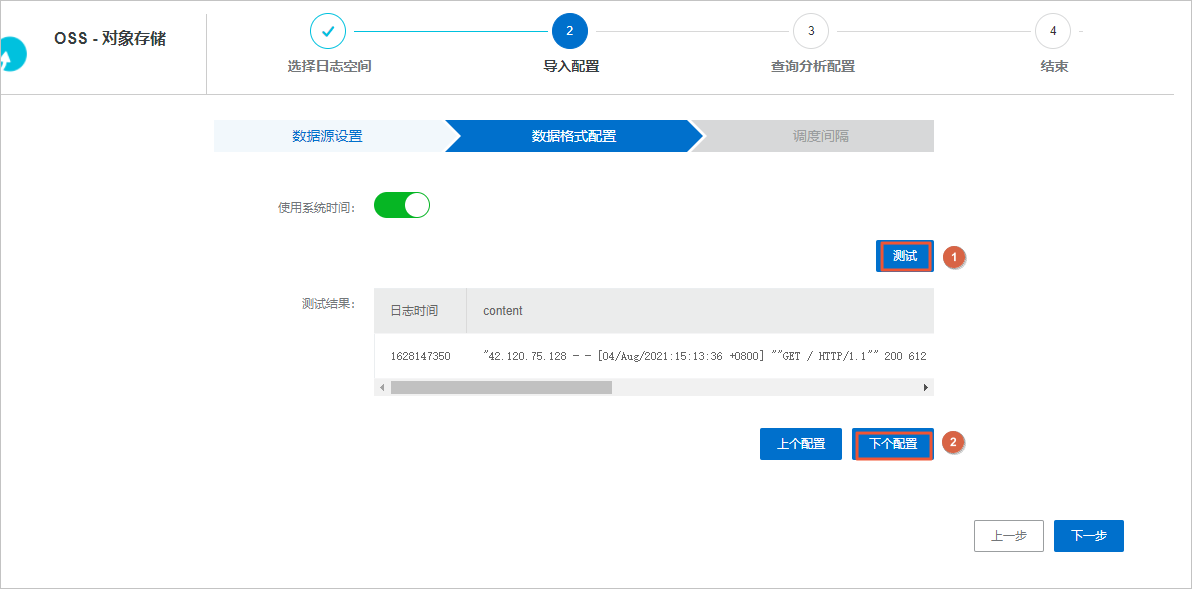1192x589 pixels.
Task: Click the orange annotation badge 1
Action: [952, 257]
